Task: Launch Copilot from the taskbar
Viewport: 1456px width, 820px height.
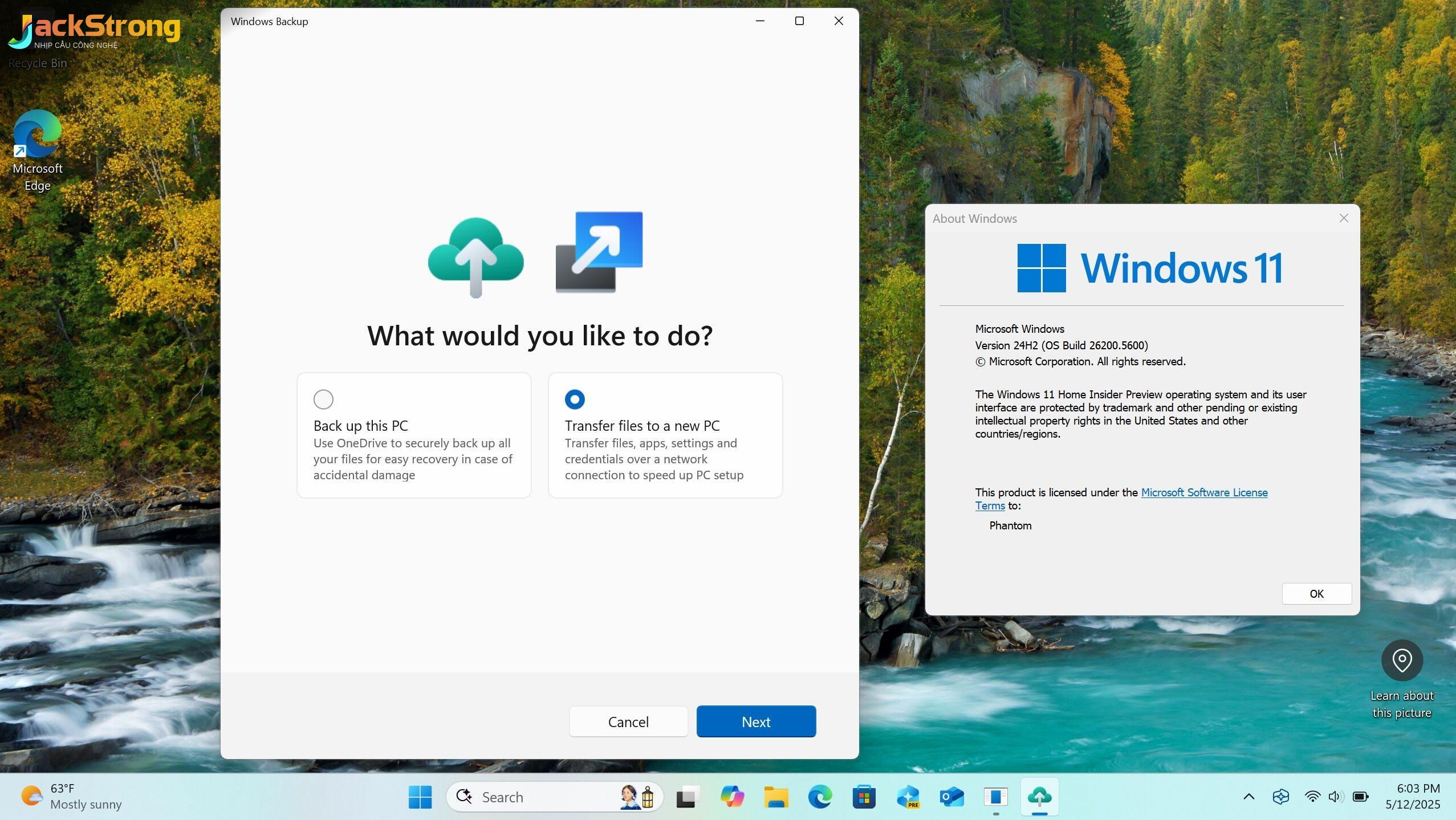Action: click(732, 797)
